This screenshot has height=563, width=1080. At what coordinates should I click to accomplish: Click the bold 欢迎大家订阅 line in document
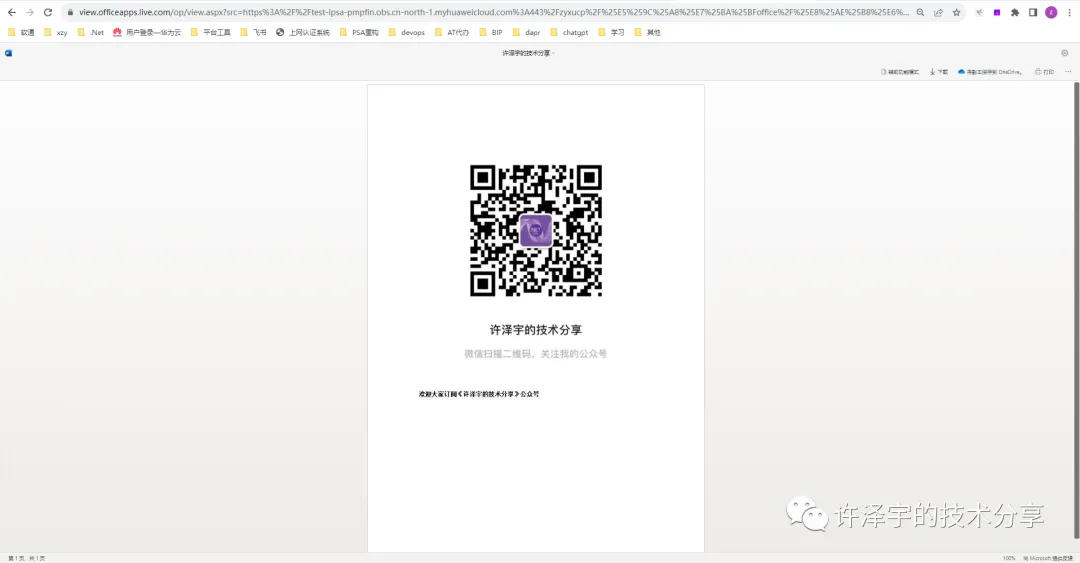point(479,394)
